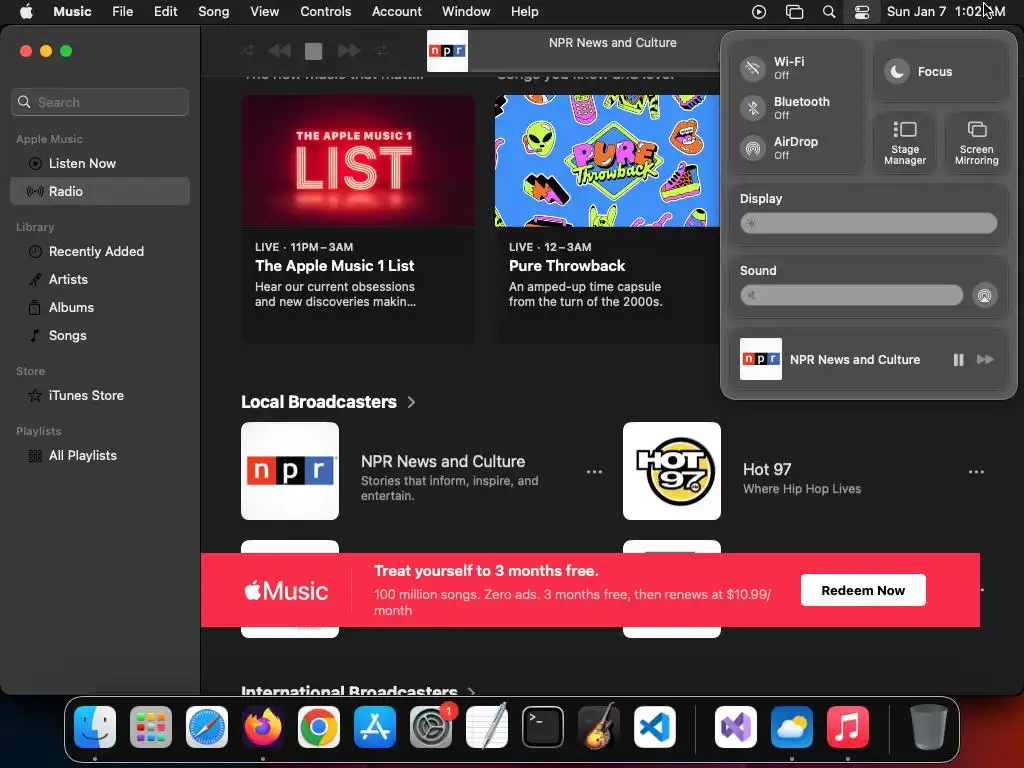The width and height of the screenshot is (1024, 768).
Task: Open AirPlay audio output next to Sound
Action: pyautogui.click(x=984, y=295)
